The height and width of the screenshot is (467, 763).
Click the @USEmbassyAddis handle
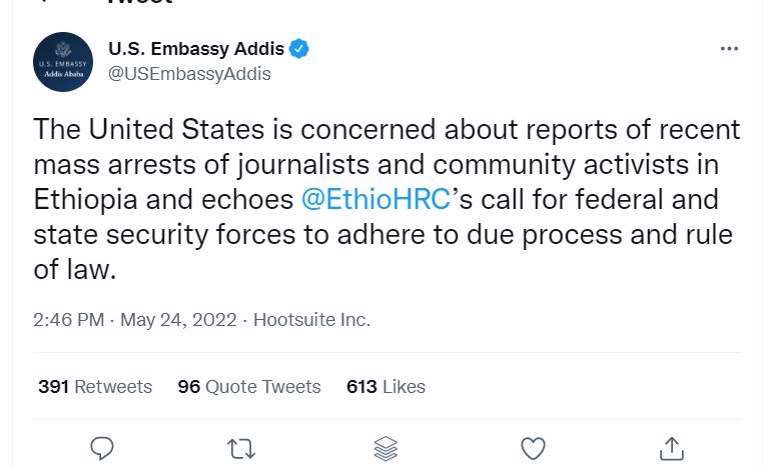pos(189,74)
